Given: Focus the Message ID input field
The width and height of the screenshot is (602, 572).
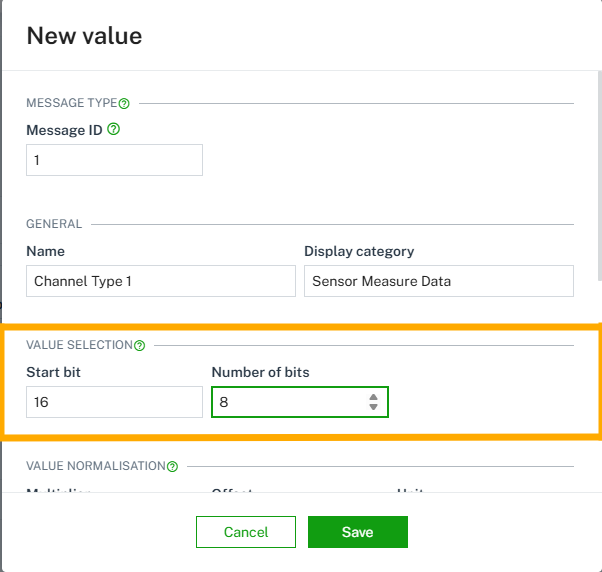Looking at the screenshot, I should [114, 160].
